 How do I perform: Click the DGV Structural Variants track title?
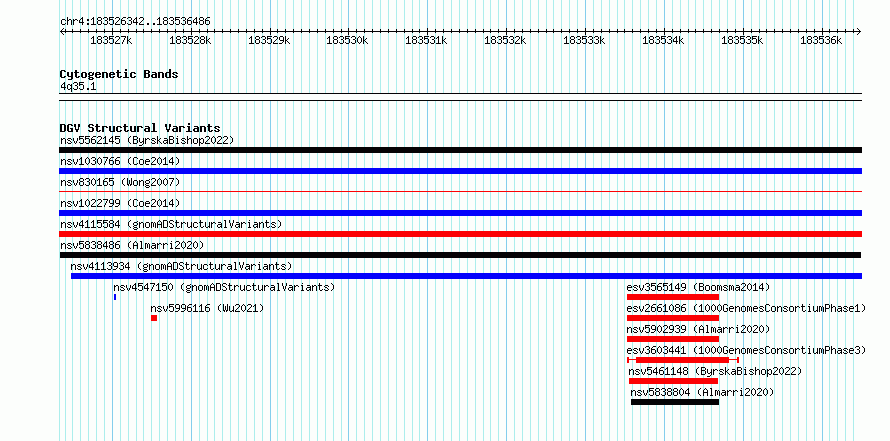pos(140,128)
